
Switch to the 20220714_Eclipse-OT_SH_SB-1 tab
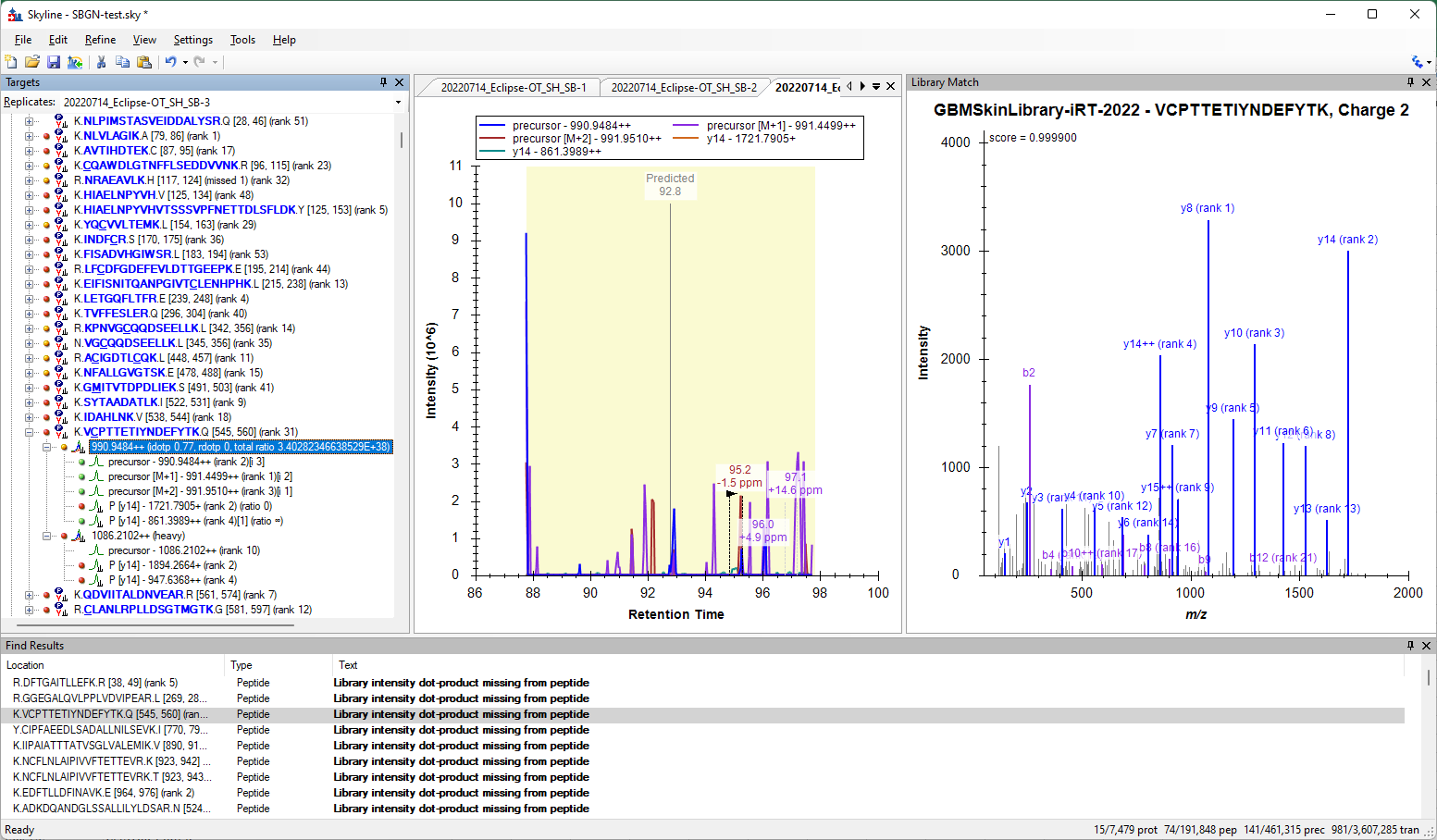click(513, 88)
